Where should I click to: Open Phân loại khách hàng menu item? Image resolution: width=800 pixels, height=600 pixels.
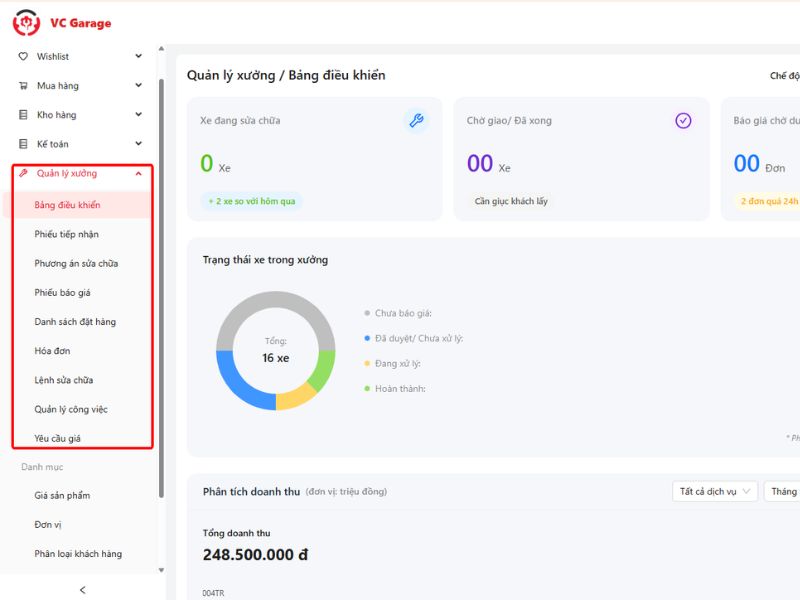(x=78, y=554)
